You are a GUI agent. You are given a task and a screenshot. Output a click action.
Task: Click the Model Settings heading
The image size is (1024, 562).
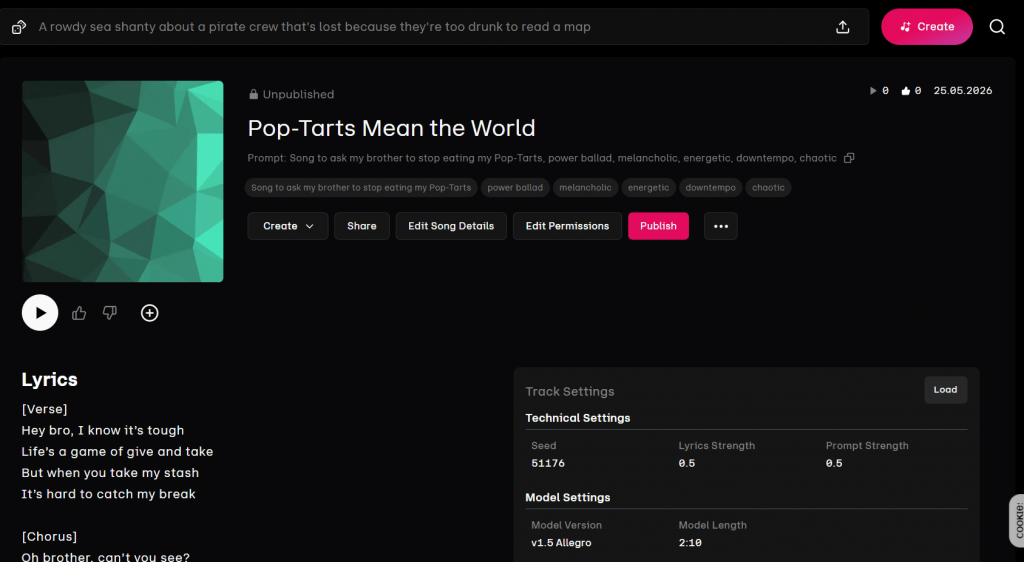pos(568,497)
